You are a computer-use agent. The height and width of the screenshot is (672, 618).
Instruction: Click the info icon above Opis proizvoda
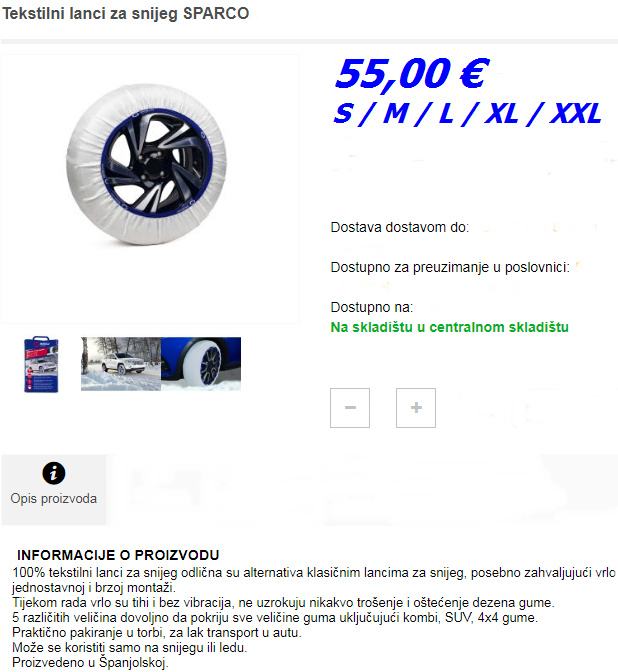coord(54,473)
